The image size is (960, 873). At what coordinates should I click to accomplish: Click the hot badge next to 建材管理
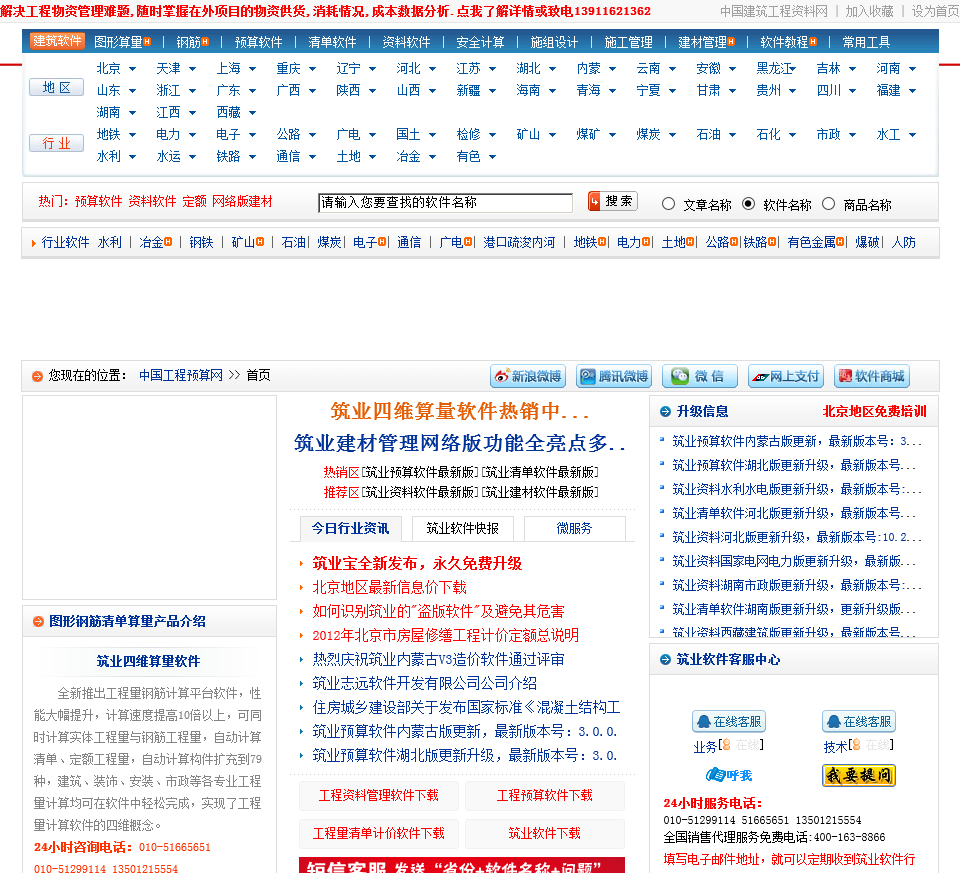(732, 42)
